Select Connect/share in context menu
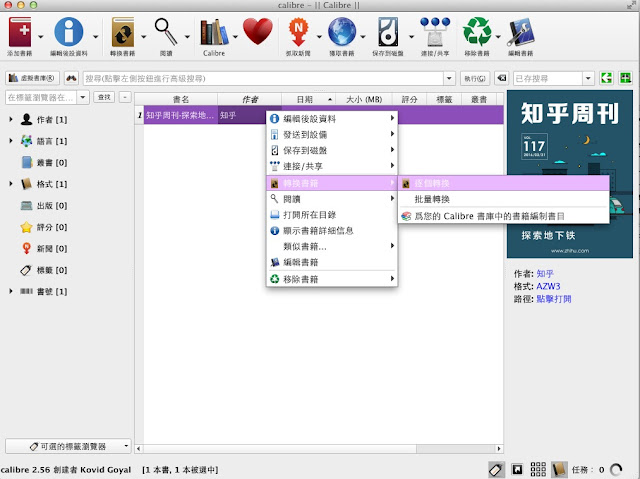 [x=332, y=166]
